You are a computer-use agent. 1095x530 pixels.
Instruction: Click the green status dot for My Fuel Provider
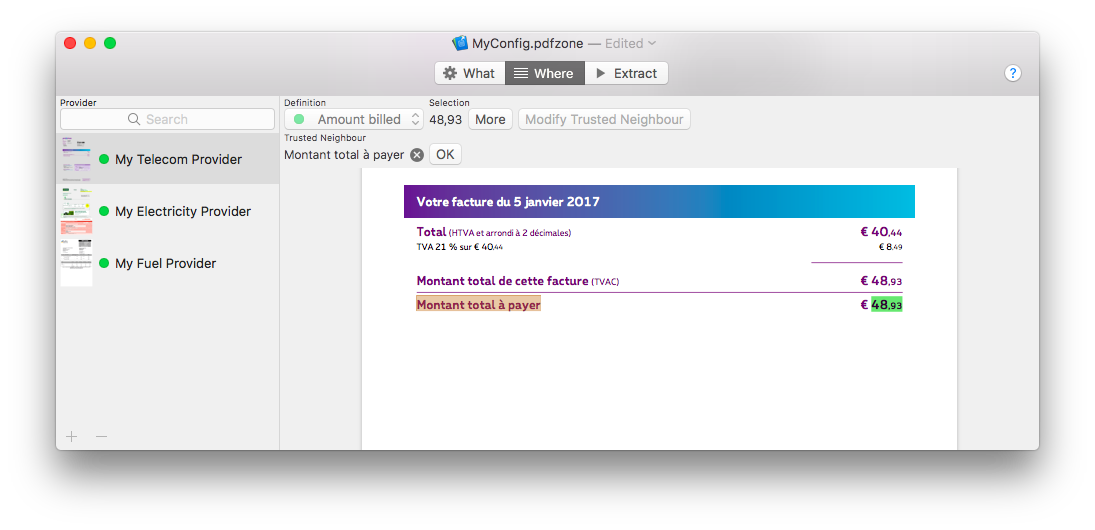[104, 263]
